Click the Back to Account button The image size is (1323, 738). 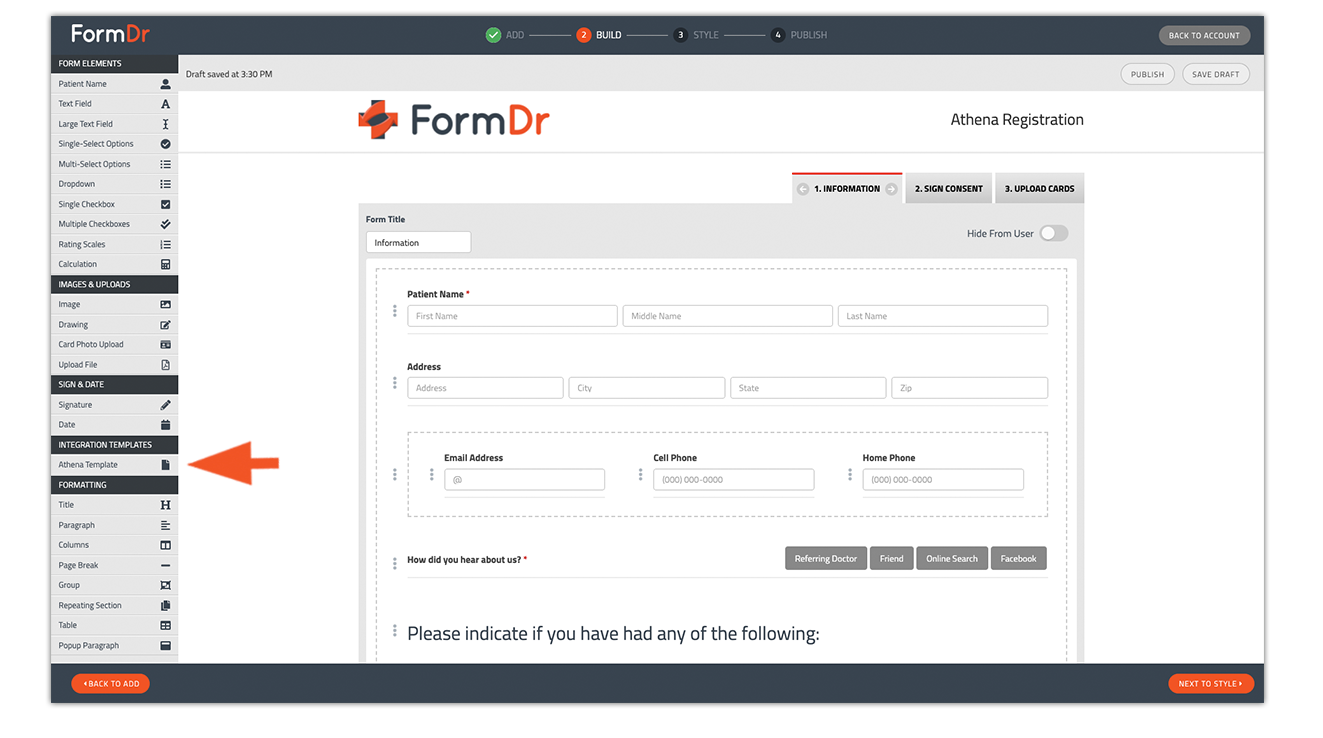pos(1204,35)
